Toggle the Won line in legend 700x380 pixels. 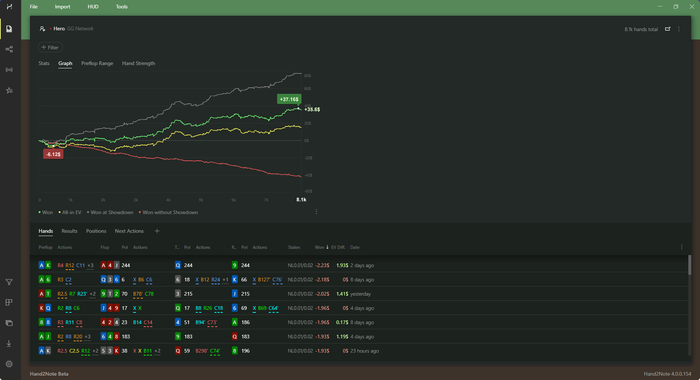[x=46, y=213]
